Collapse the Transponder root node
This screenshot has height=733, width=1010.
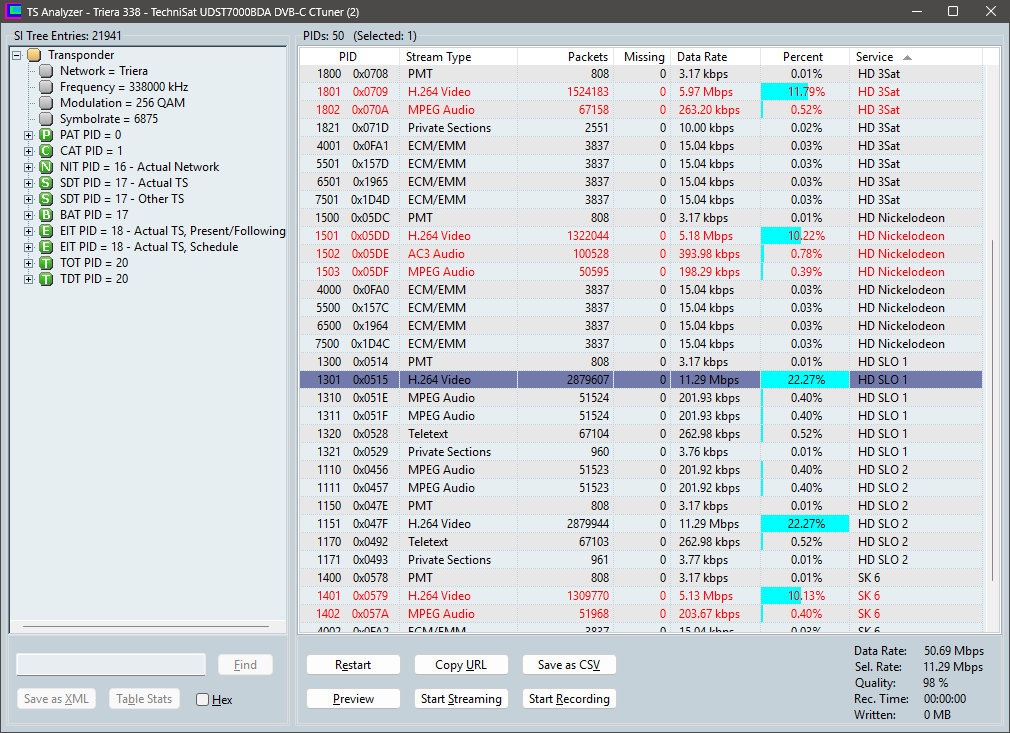click(17, 55)
